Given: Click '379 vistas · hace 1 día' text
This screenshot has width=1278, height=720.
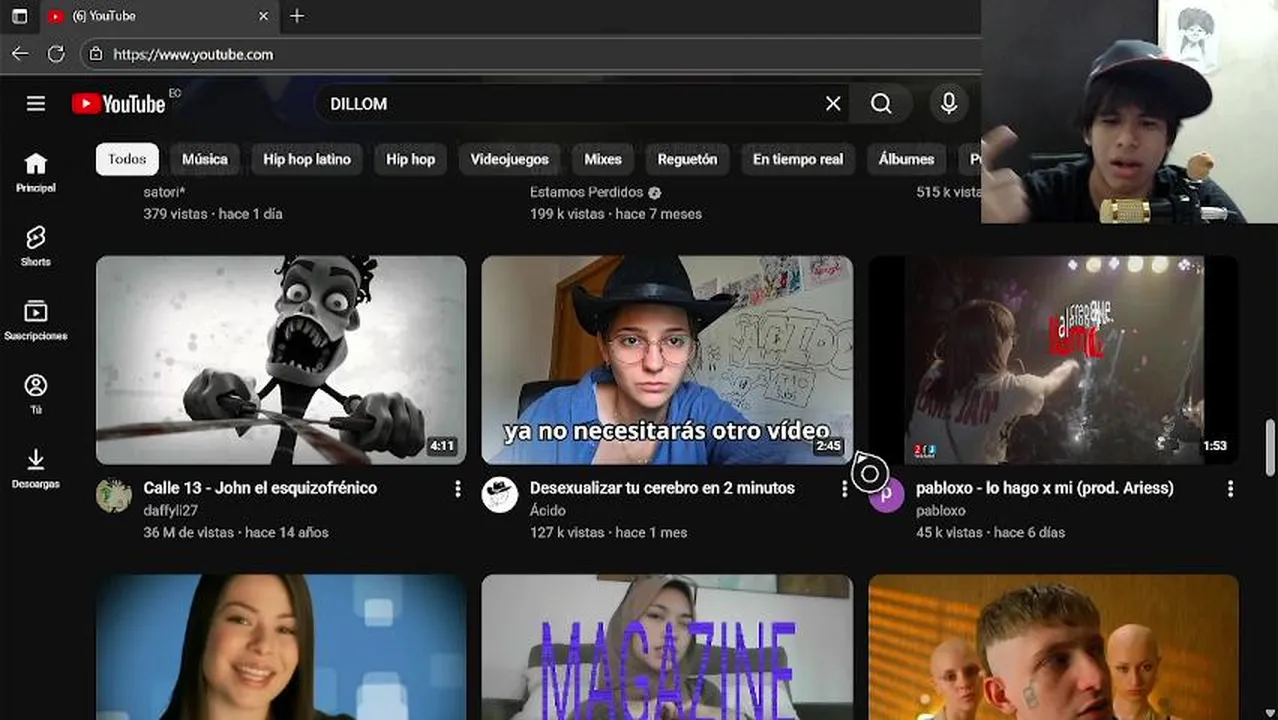Looking at the screenshot, I should point(213,214).
